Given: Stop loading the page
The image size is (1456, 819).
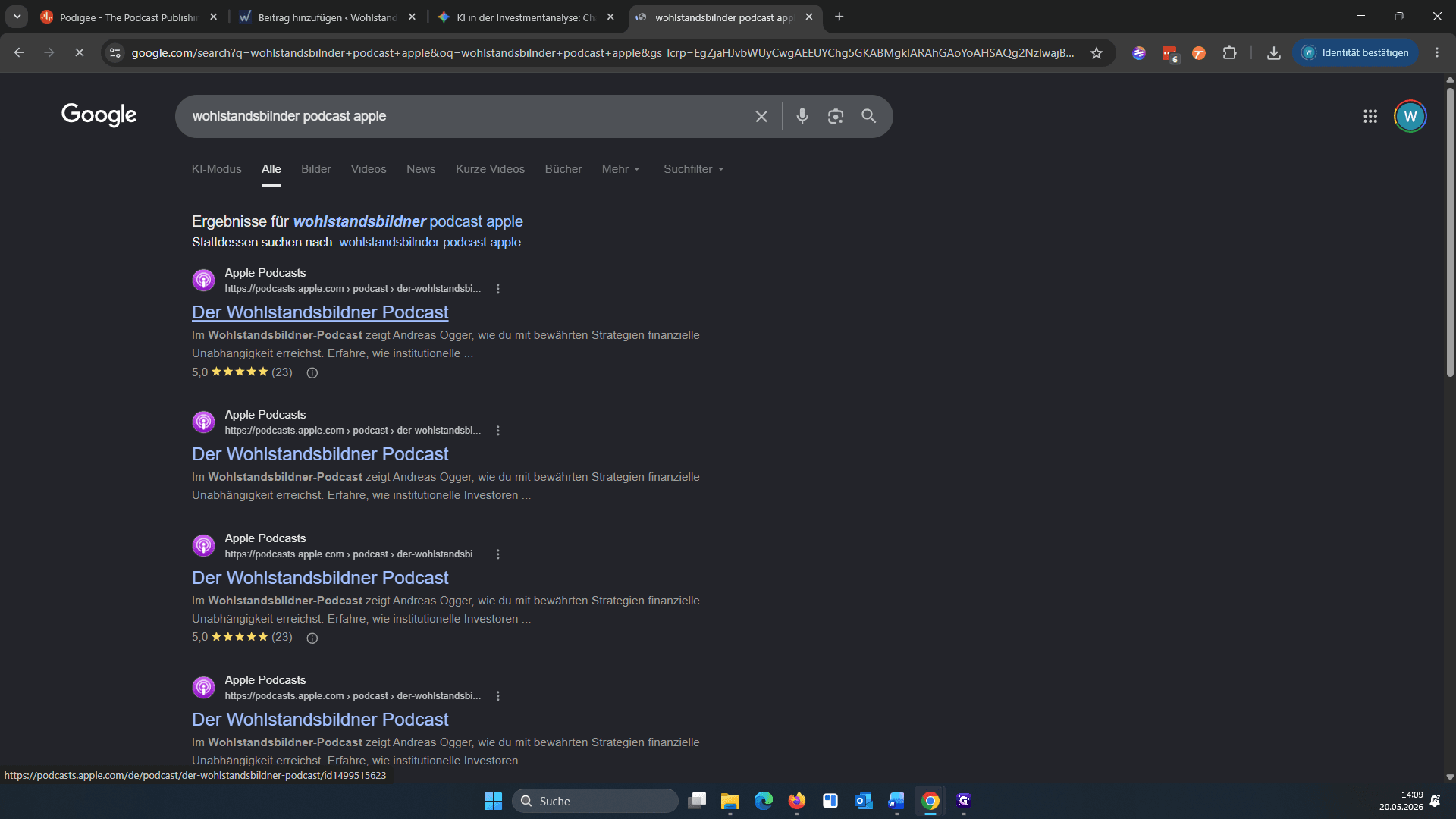Looking at the screenshot, I should point(79,52).
